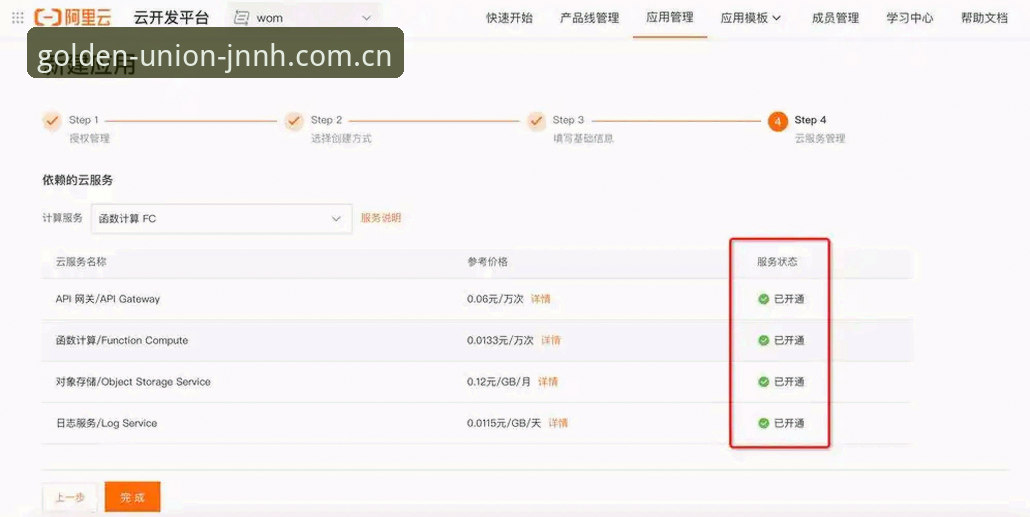1030x517 pixels.
Task: Select the 日志服务/Log Service row name
Action: click(106, 423)
